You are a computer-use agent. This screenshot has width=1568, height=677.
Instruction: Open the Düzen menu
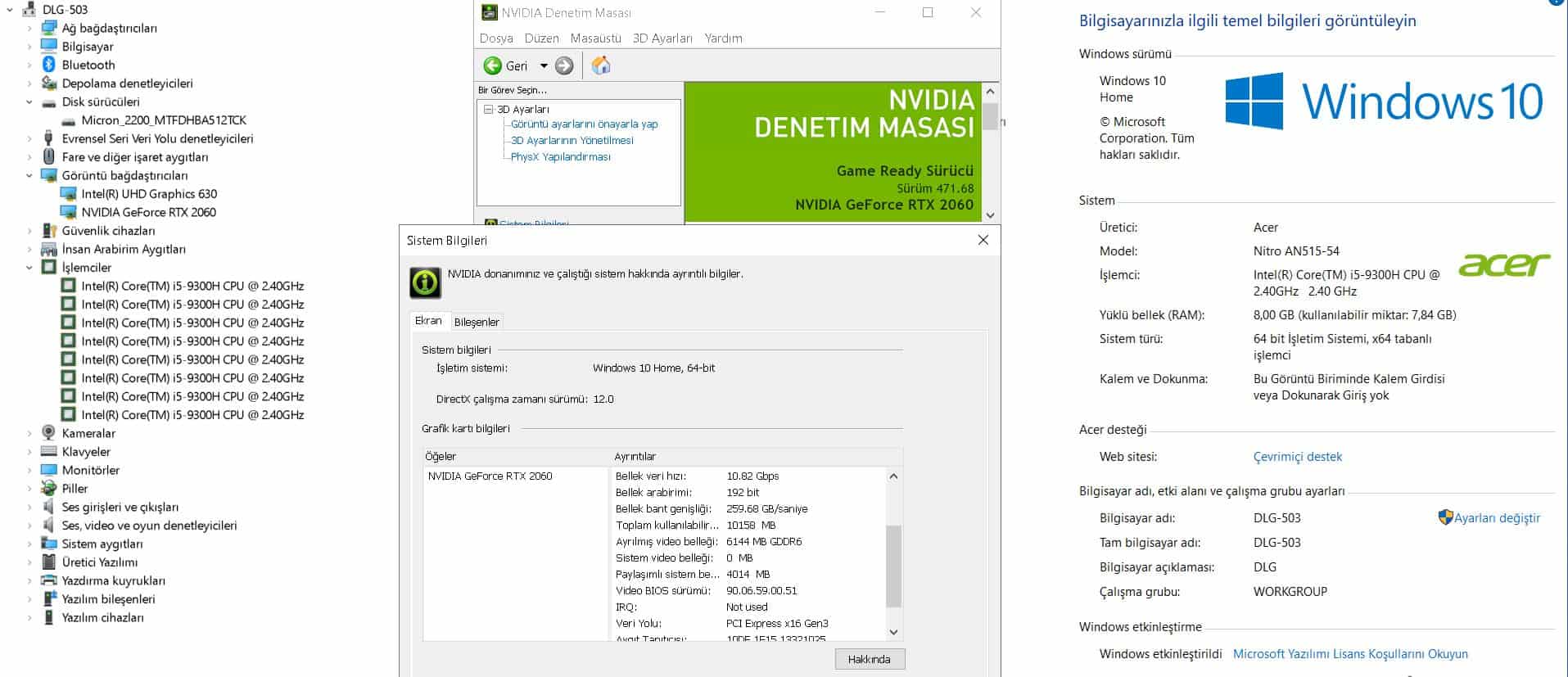[x=541, y=38]
